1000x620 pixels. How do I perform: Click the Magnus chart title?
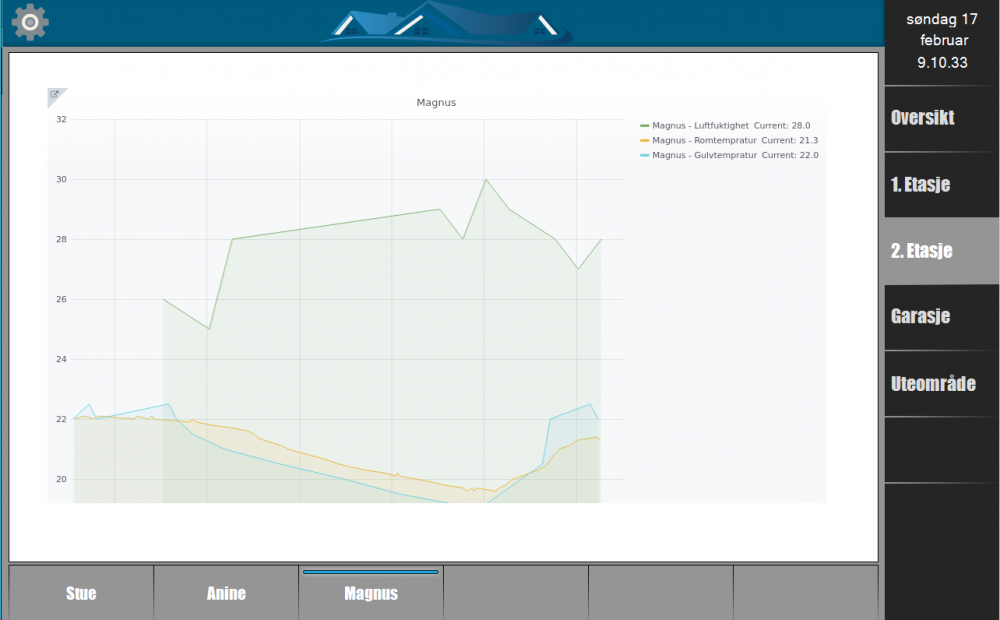click(436, 103)
